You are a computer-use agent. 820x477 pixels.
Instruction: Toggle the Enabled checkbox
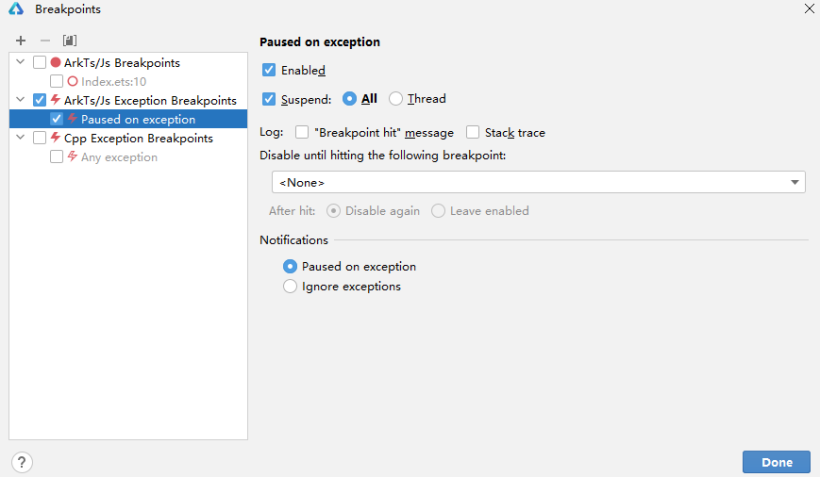(x=269, y=70)
